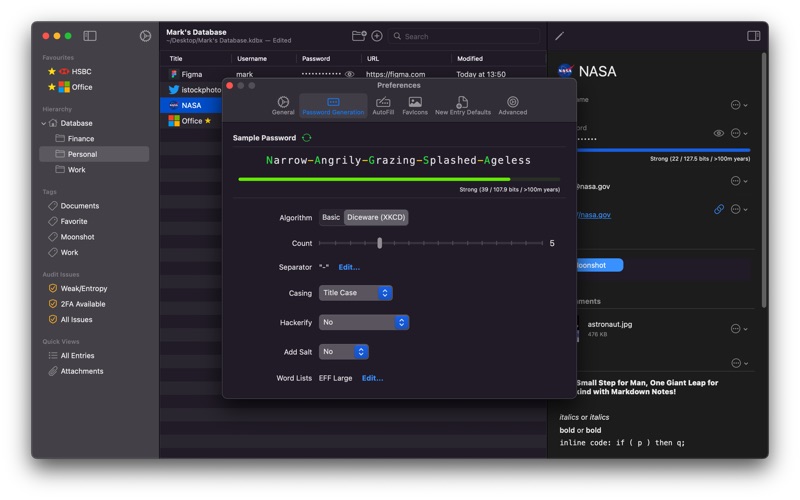Open the circular database action icon in sidebar header

point(145,36)
